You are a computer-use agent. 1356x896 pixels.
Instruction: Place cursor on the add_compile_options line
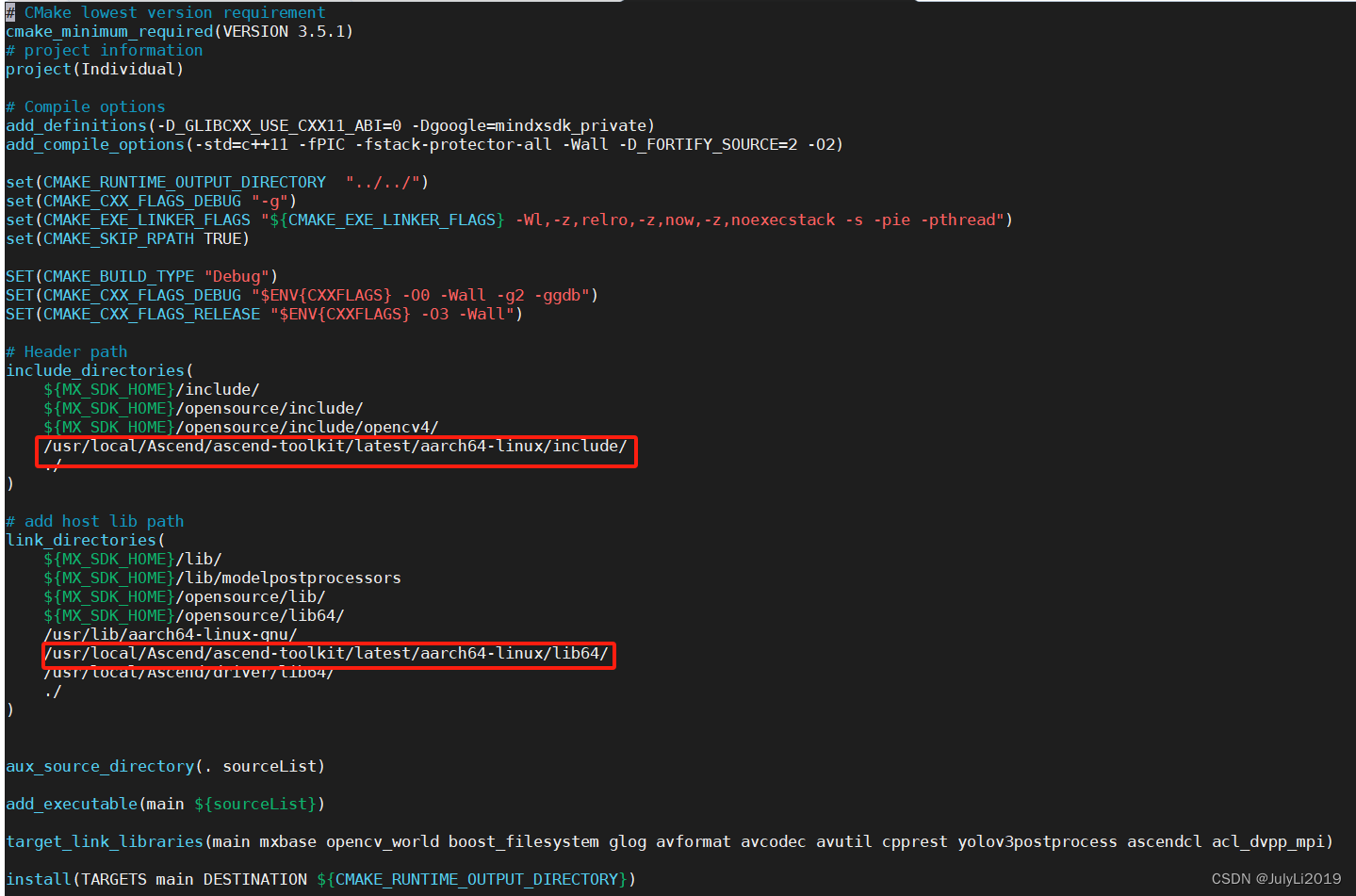[424, 144]
